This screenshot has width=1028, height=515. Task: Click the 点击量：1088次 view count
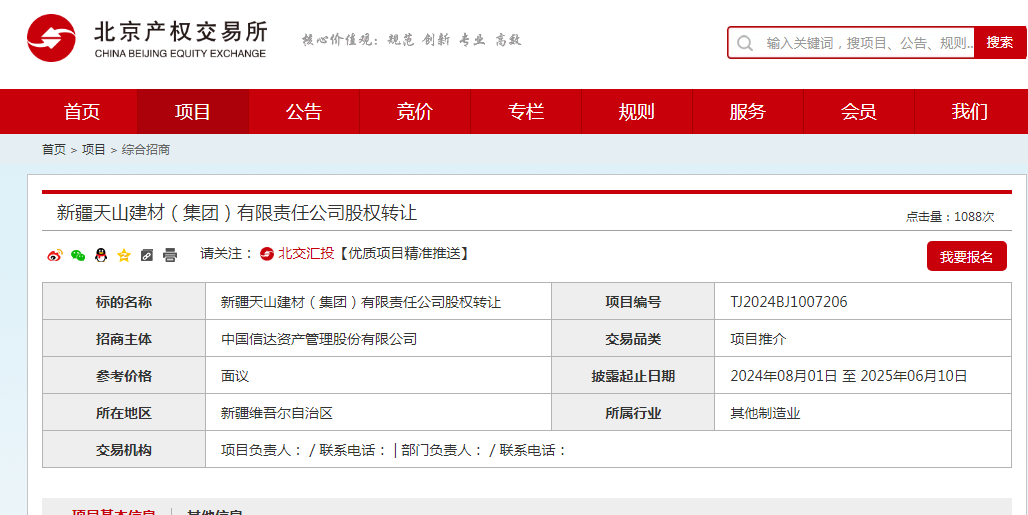click(950, 217)
